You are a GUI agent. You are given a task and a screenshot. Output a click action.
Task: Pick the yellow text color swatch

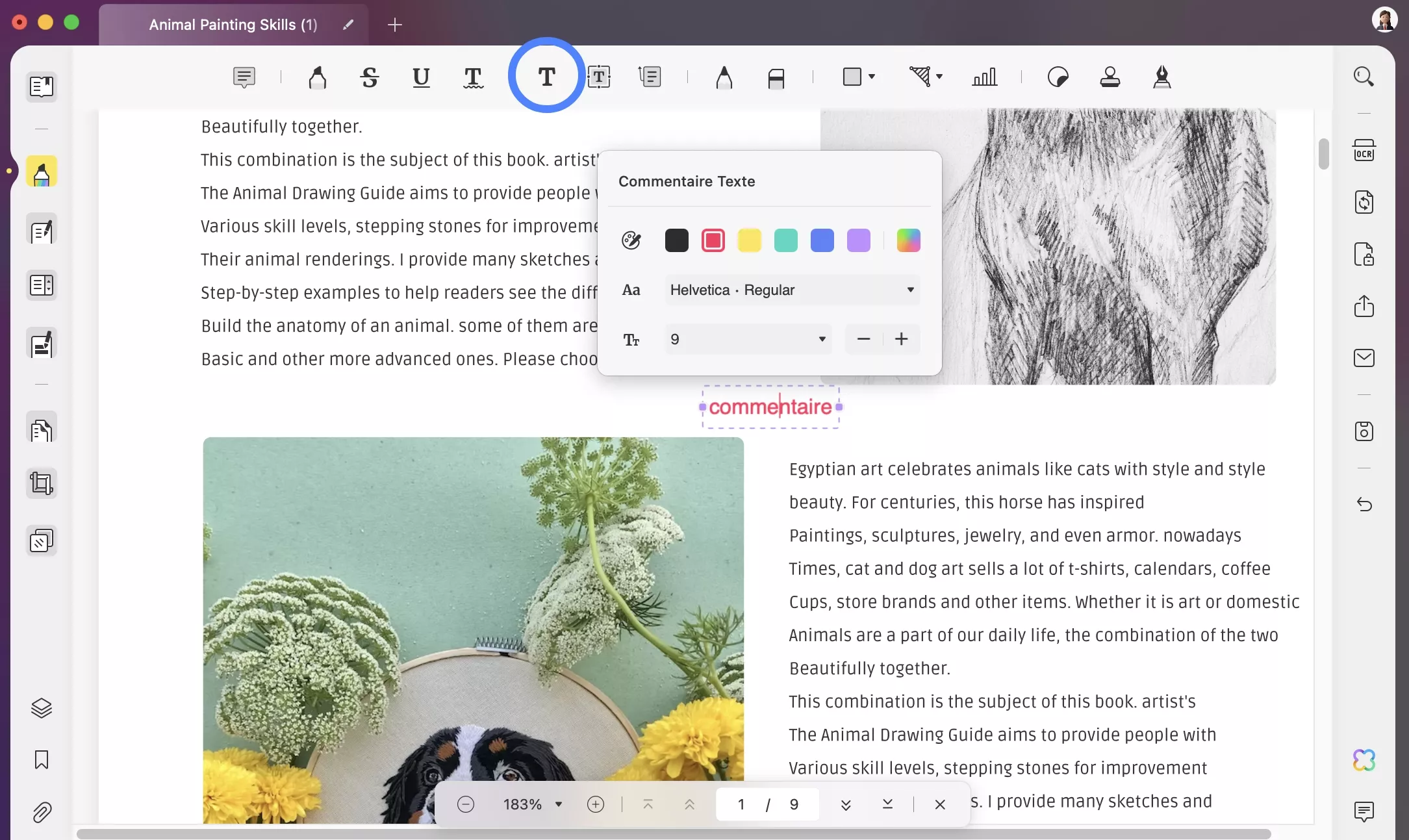coord(749,240)
